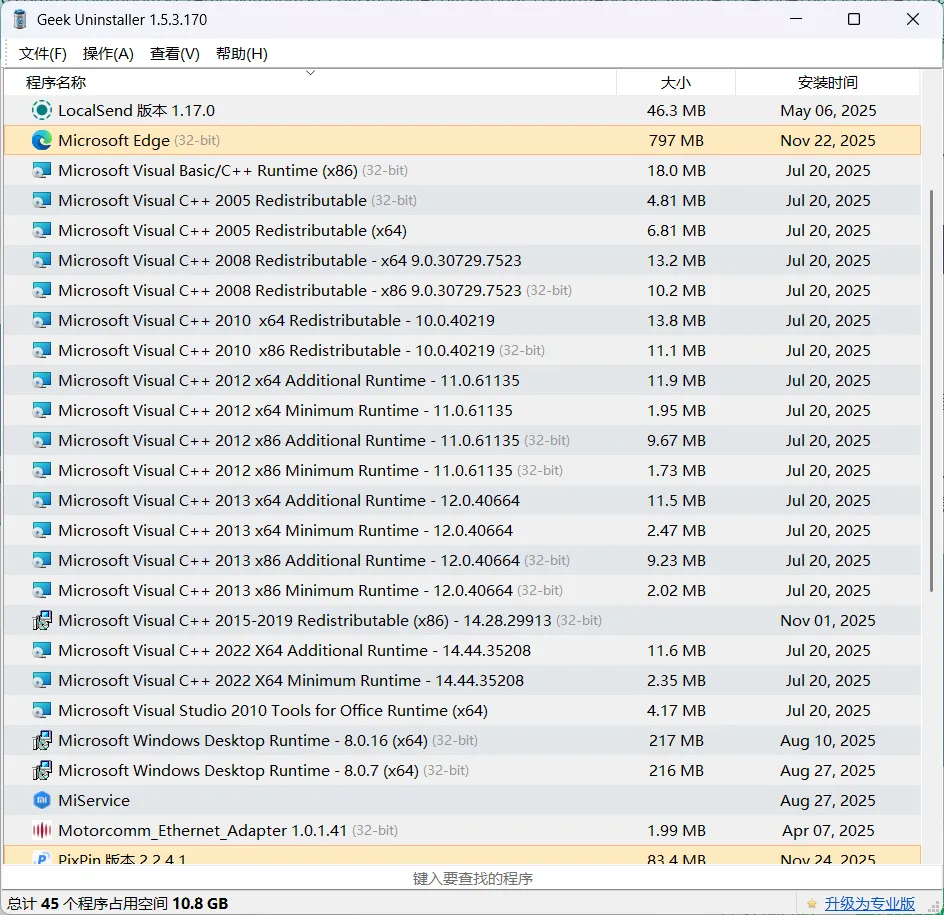
Task: Click the Apr 07, 2025 date cell
Action: pos(828,831)
